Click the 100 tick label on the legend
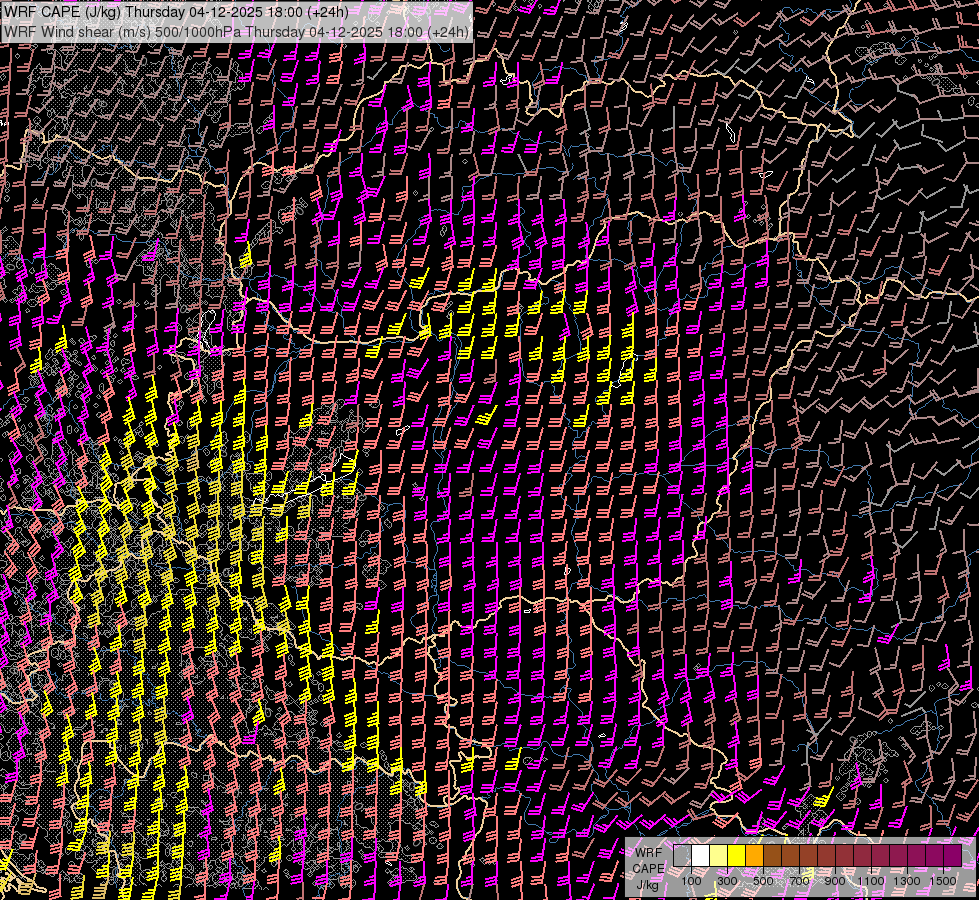 (x=691, y=881)
